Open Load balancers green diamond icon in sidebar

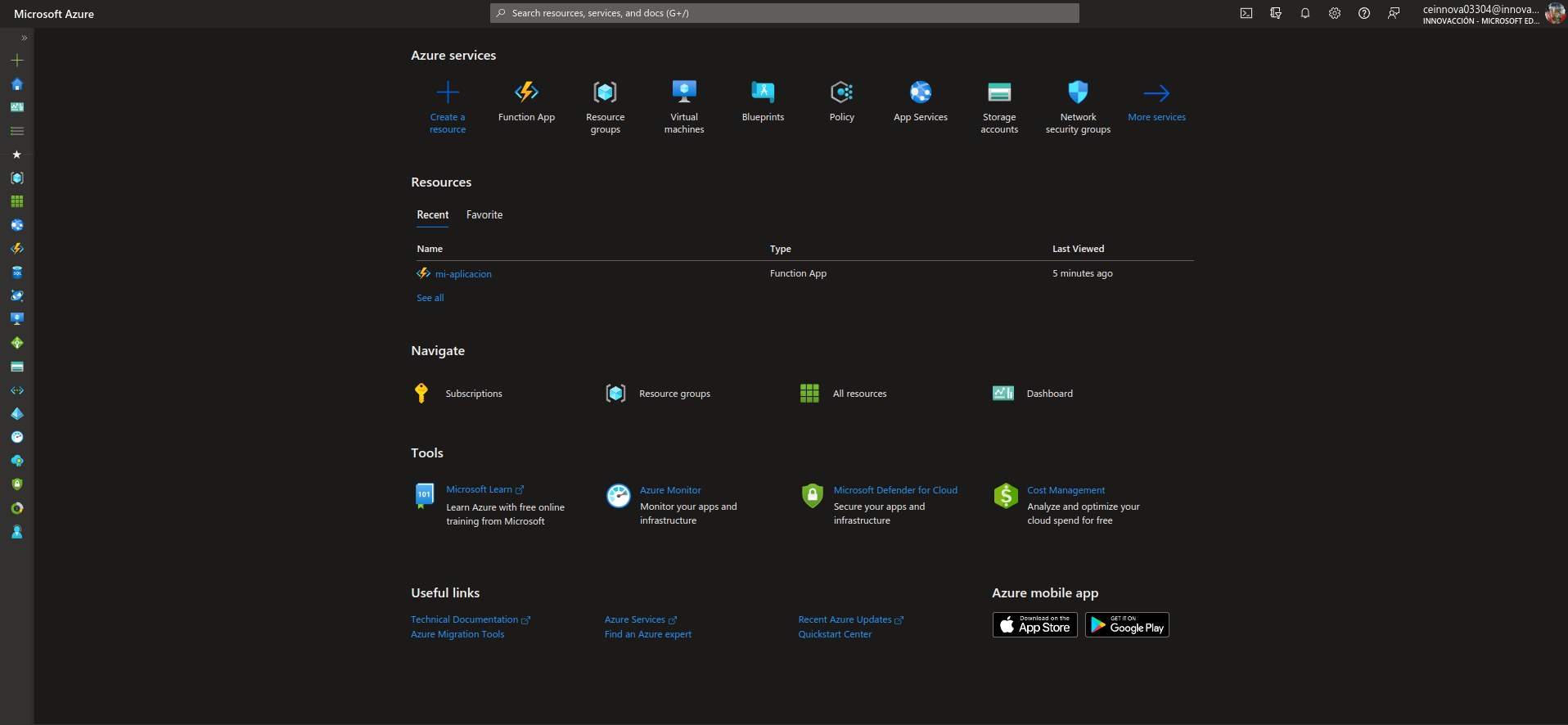[16, 343]
